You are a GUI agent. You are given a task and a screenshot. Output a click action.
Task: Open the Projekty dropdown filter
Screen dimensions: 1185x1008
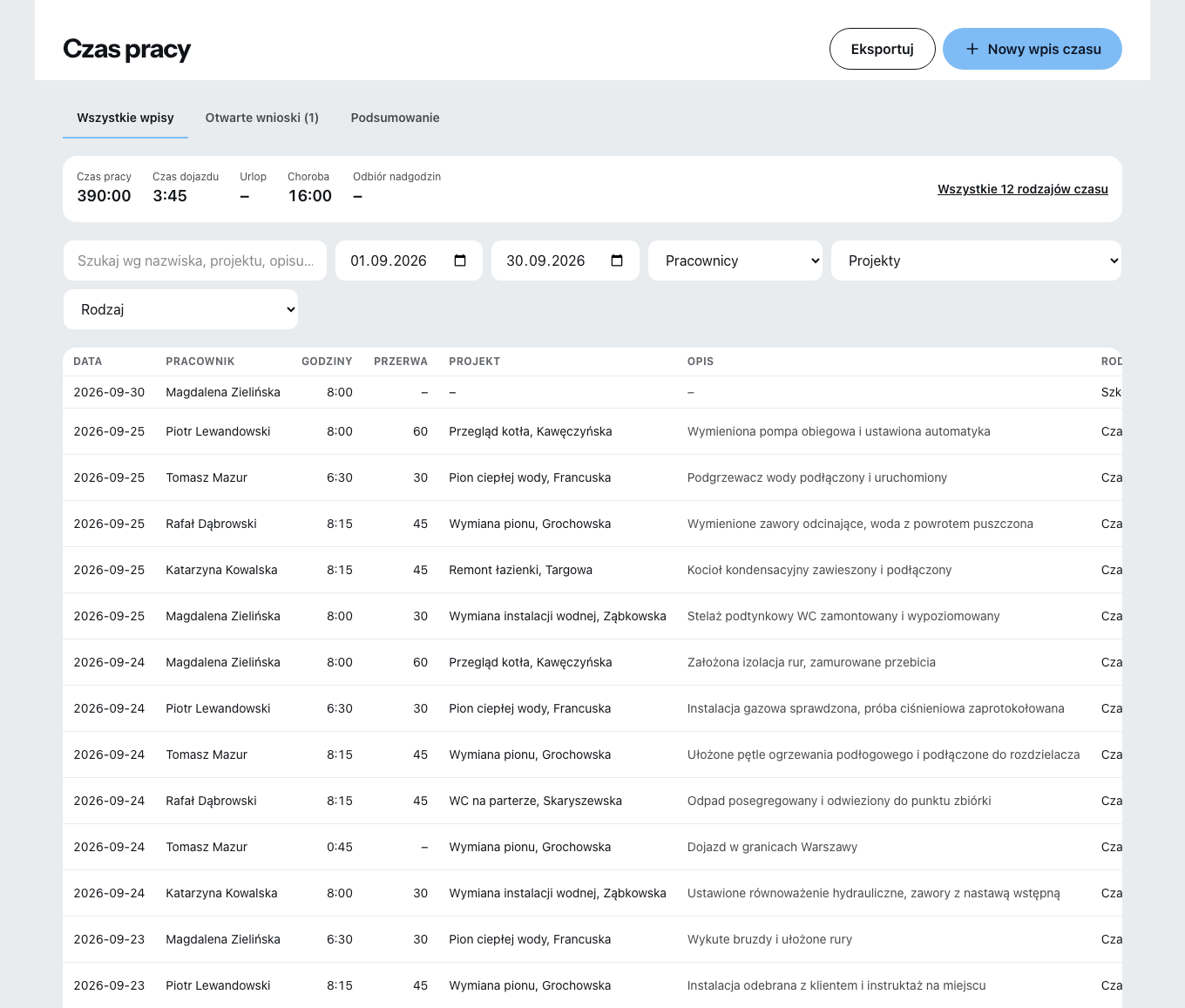coord(977,260)
